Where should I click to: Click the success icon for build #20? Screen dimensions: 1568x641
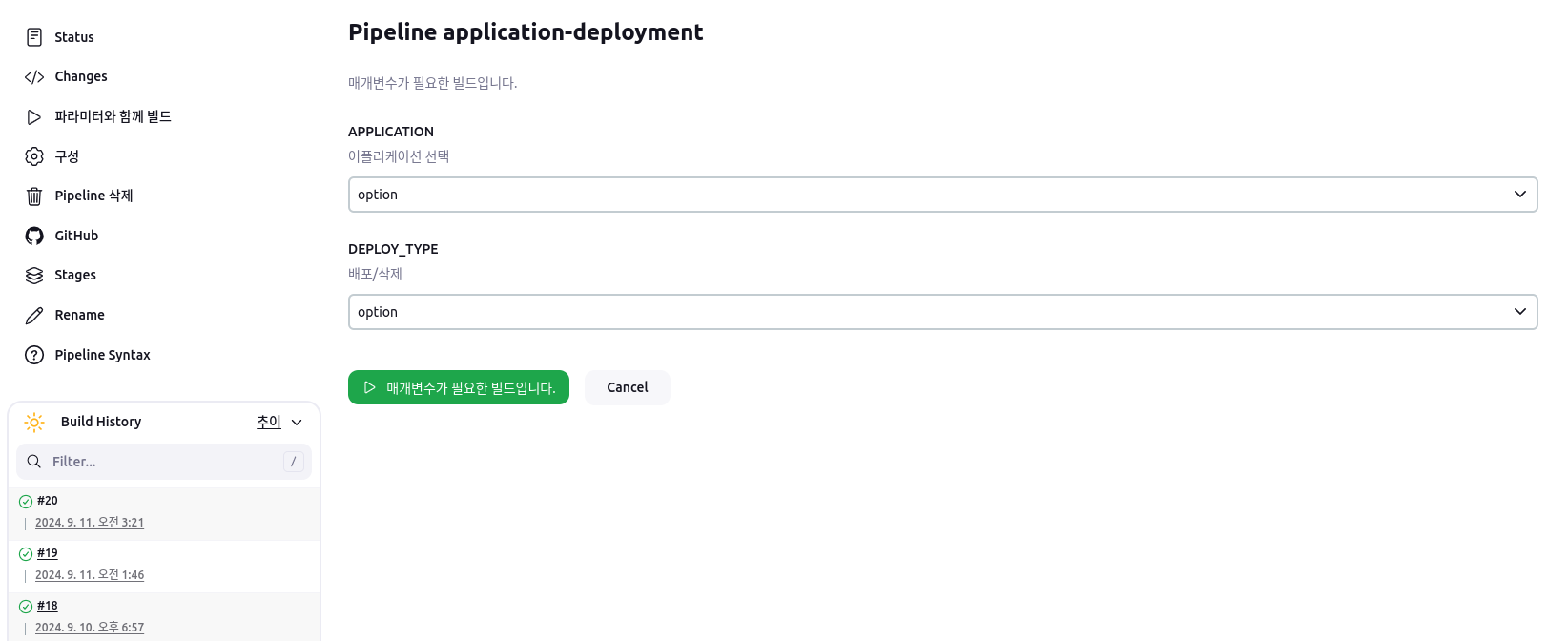(26, 502)
